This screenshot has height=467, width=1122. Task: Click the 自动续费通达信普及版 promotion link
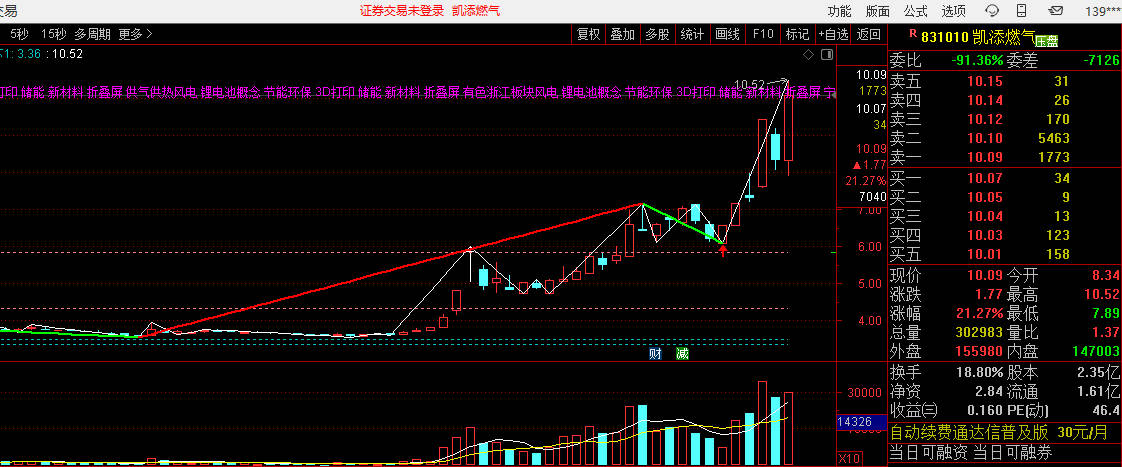[968, 433]
